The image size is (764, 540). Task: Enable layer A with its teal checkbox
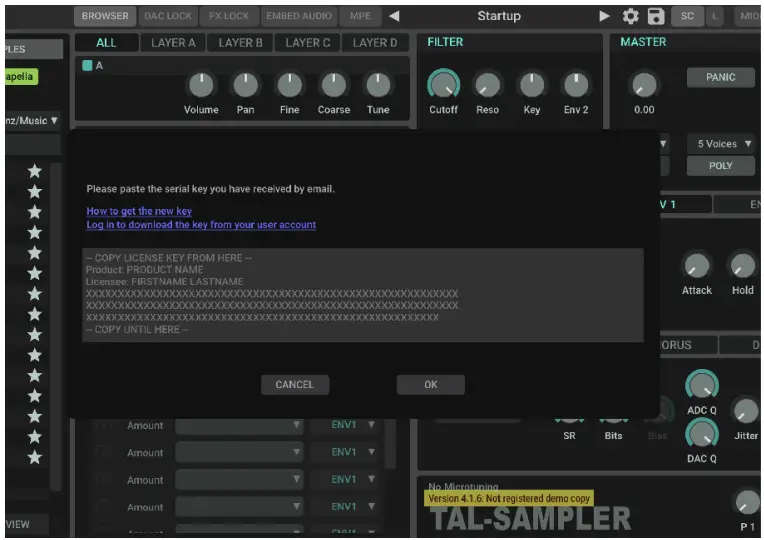[x=87, y=65]
